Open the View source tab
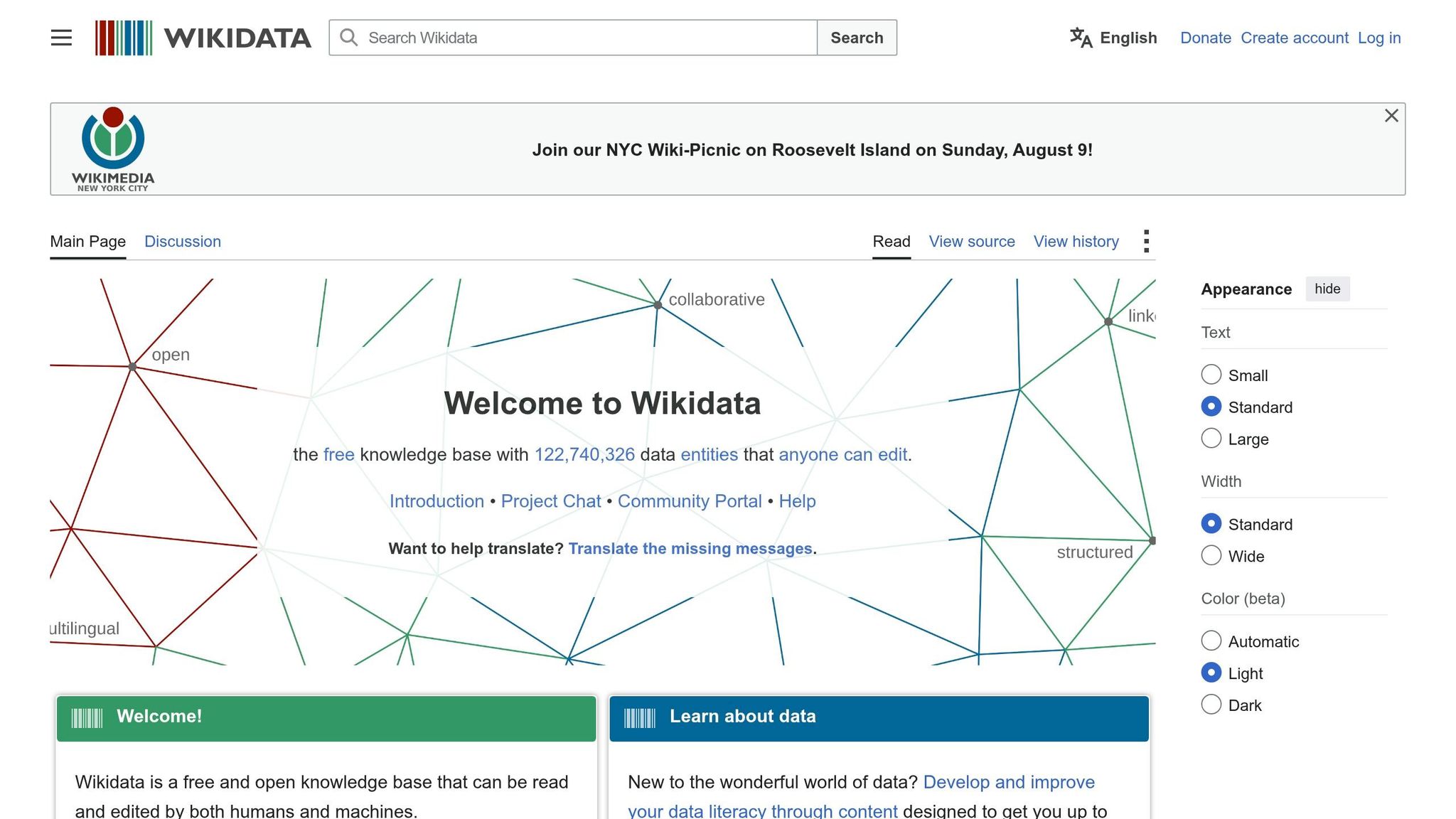This screenshot has height=819, width=1456. pos(972,242)
